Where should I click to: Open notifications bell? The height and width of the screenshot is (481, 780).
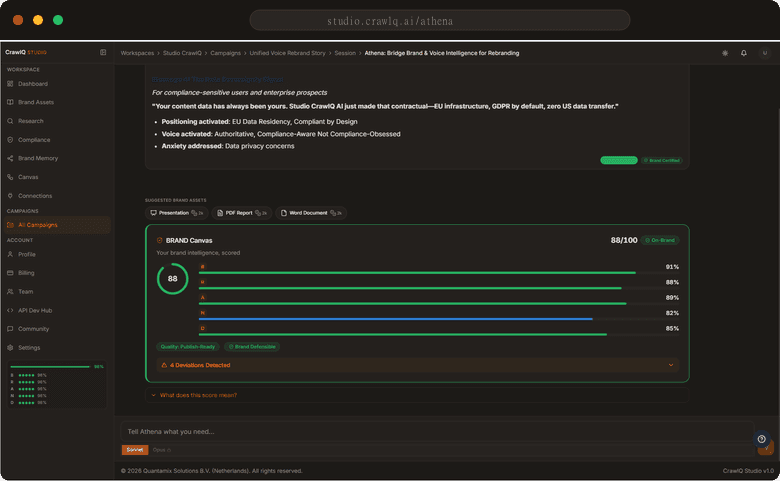(744, 53)
